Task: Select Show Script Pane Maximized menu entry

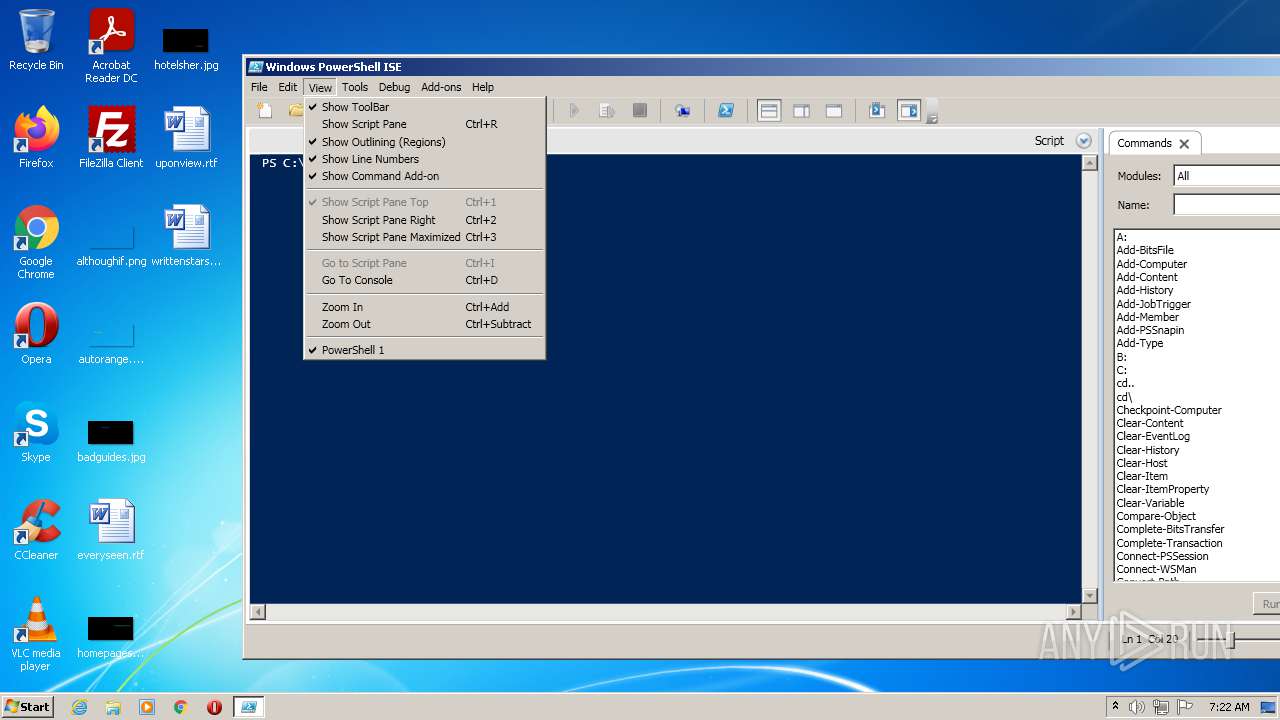Action: coord(425,237)
